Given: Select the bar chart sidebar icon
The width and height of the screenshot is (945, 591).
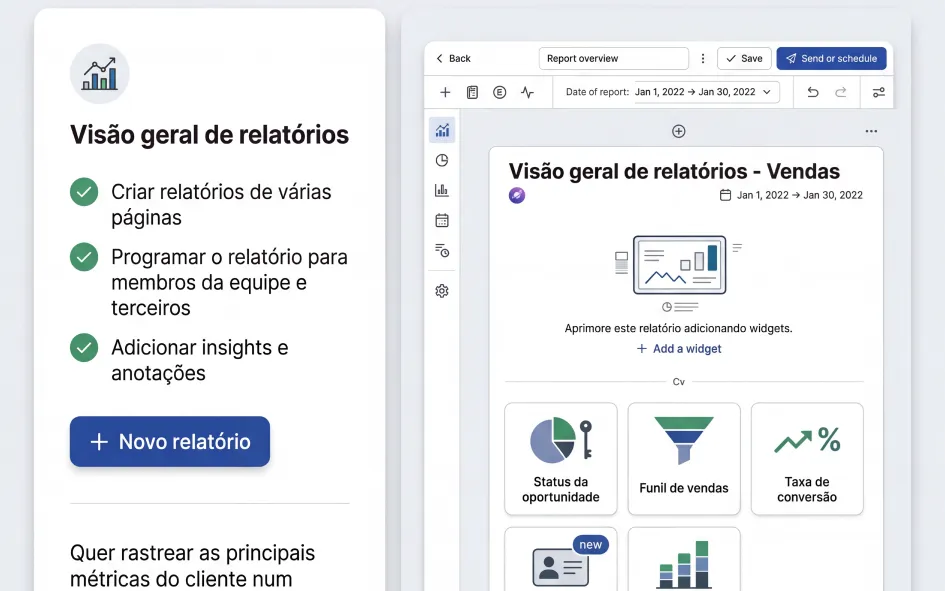Looking at the screenshot, I should coord(442,190).
